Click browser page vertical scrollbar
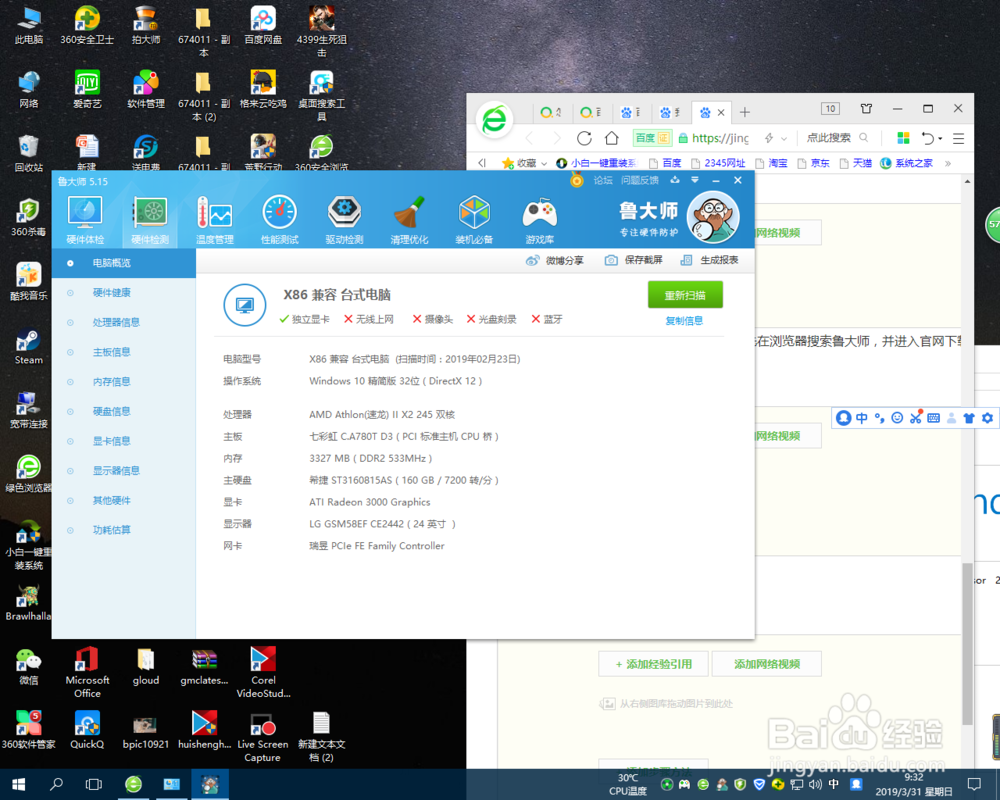Viewport: 1000px width, 800px height. [967, 643]
